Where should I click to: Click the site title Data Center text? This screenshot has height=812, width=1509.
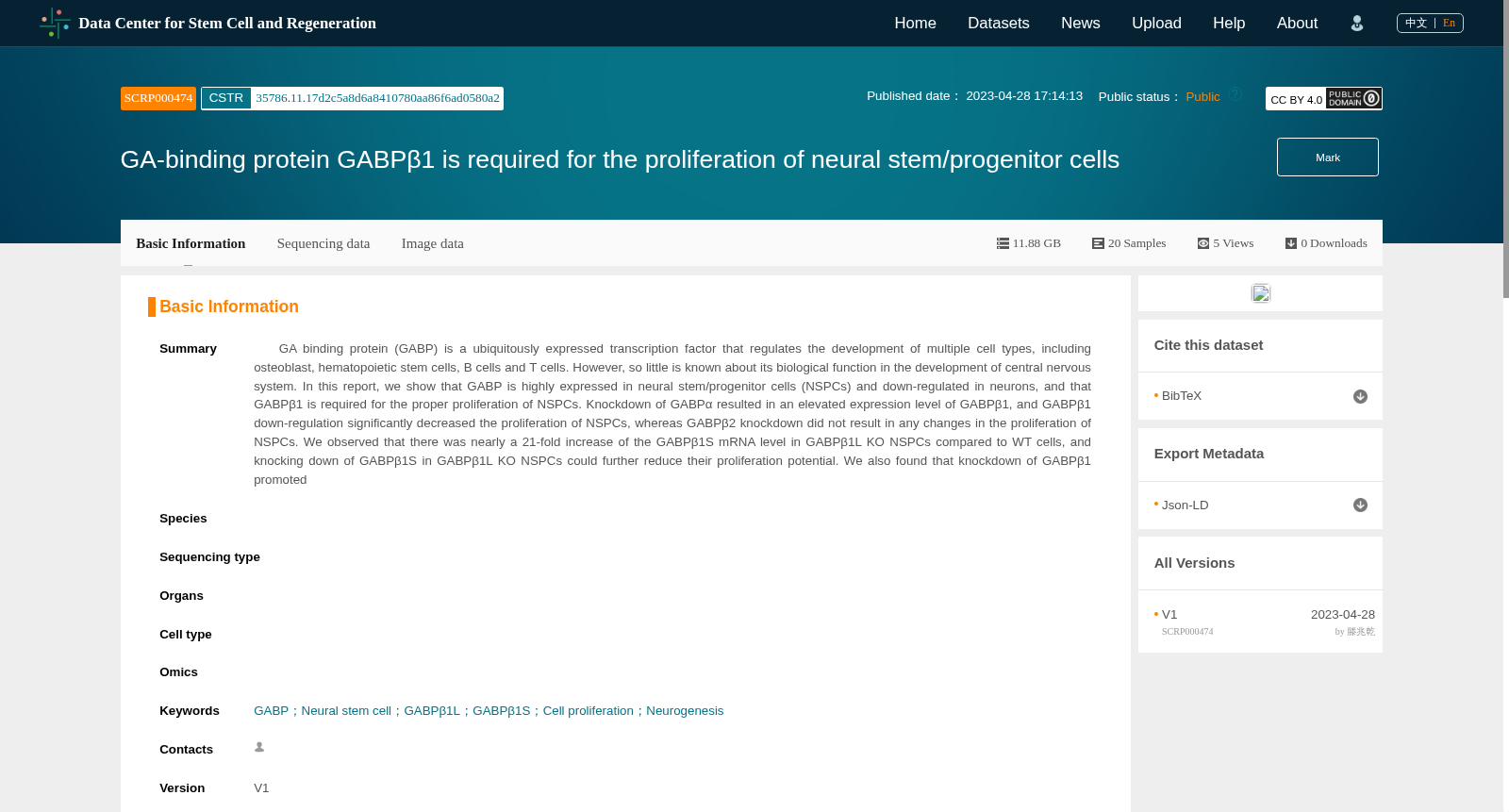(227, 23)
